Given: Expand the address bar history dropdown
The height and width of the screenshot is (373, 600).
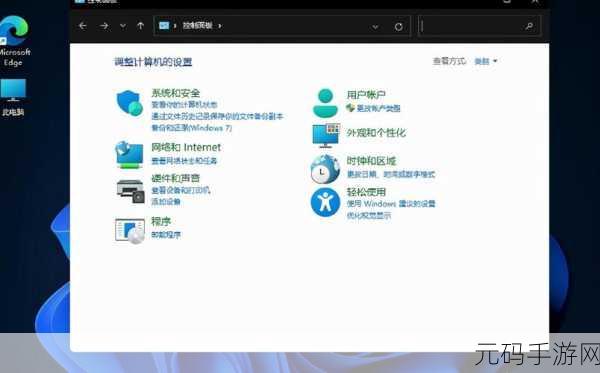Looking at the screenshot, I should pos(375,26).
